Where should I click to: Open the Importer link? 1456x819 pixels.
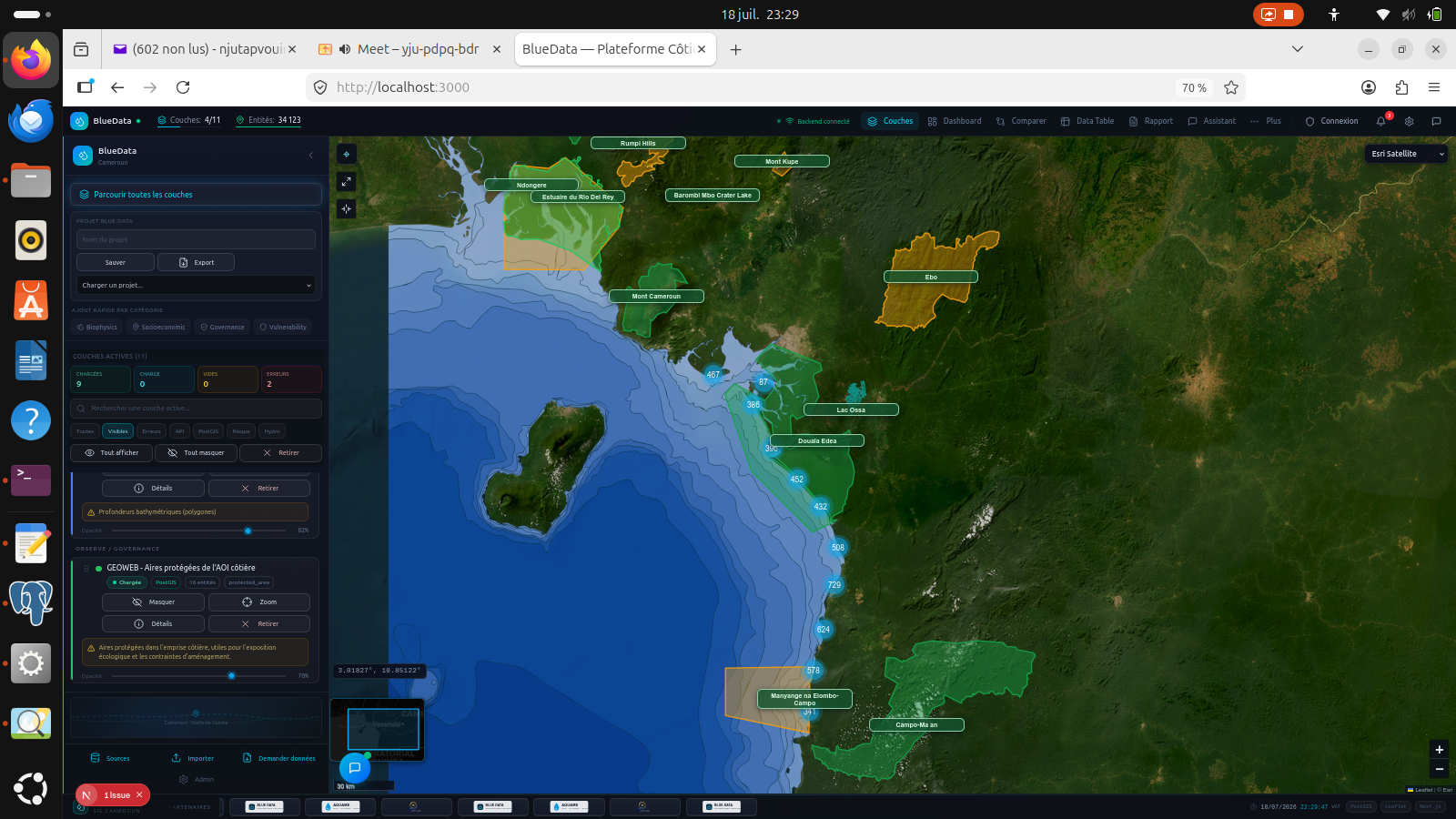click(193, 759)
